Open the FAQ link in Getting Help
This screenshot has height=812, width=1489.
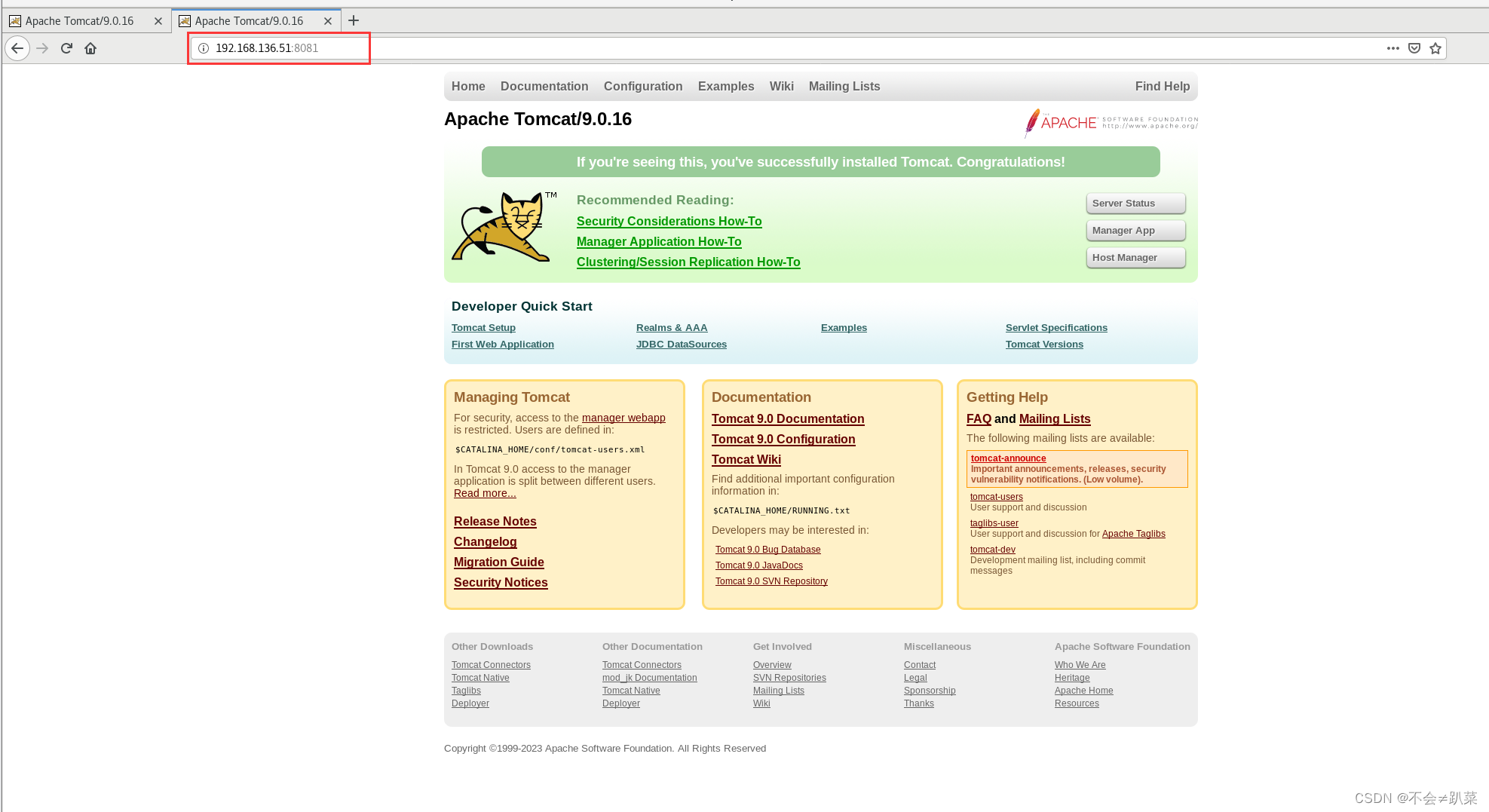pos(979,418)
